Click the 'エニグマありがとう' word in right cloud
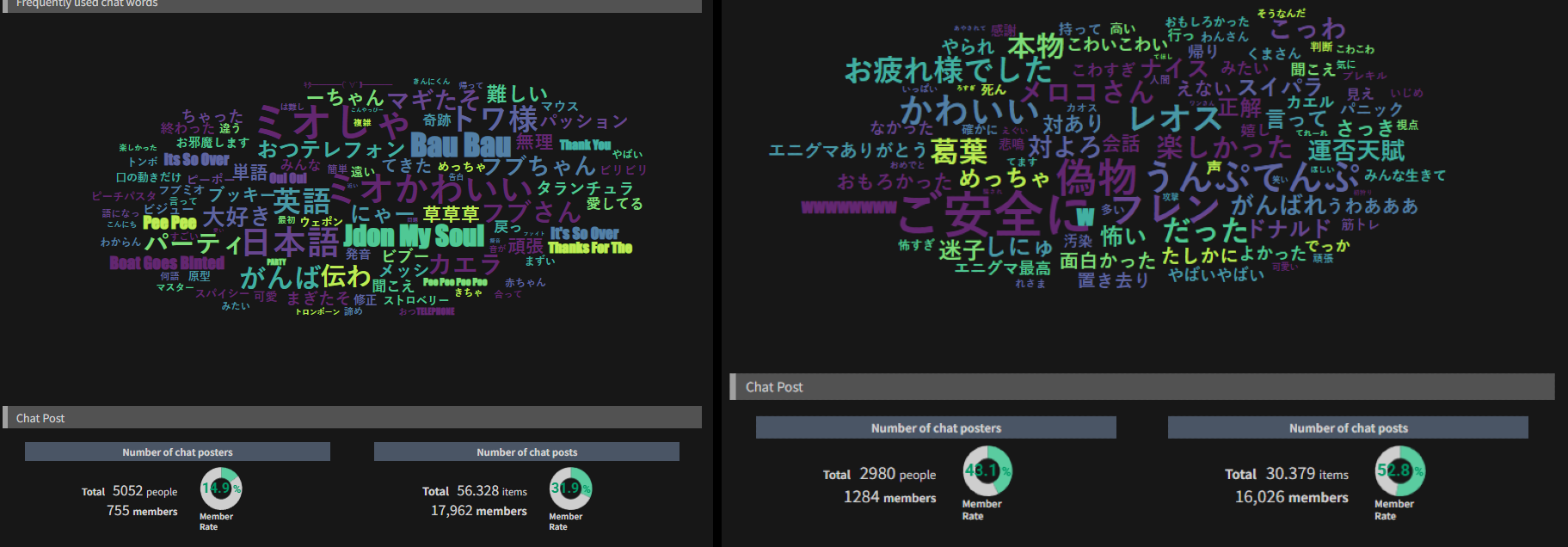The height and width of the screenshot is (547, 1568). click(847, 151)
